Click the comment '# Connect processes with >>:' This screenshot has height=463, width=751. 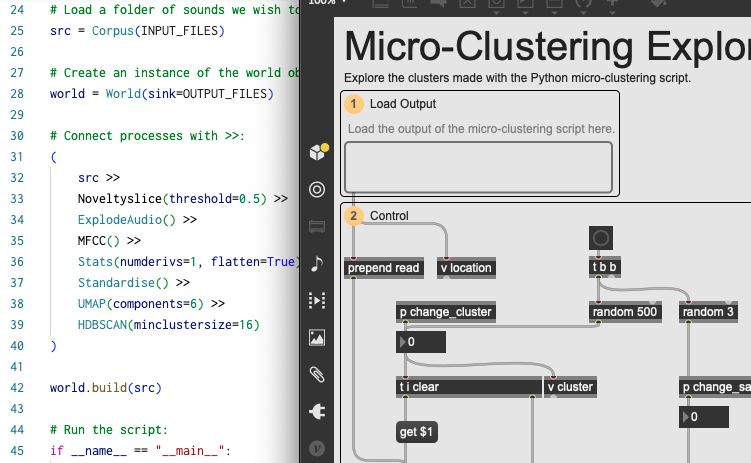coord(148,136)
